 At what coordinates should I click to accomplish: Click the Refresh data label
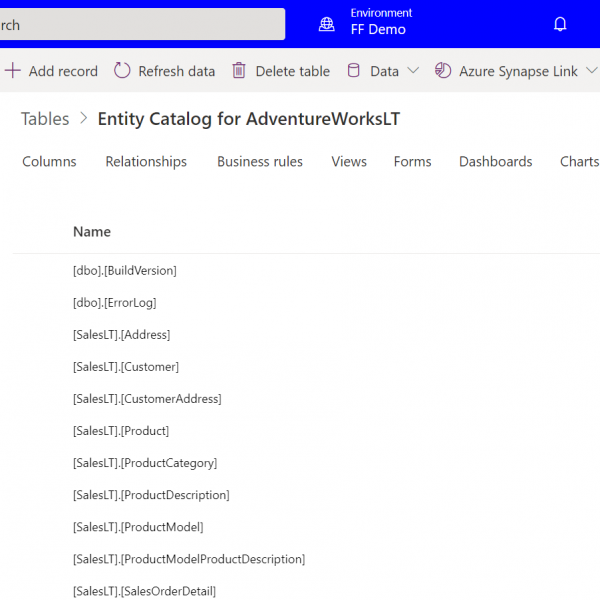pyautogui.click(x=176, y=71)
